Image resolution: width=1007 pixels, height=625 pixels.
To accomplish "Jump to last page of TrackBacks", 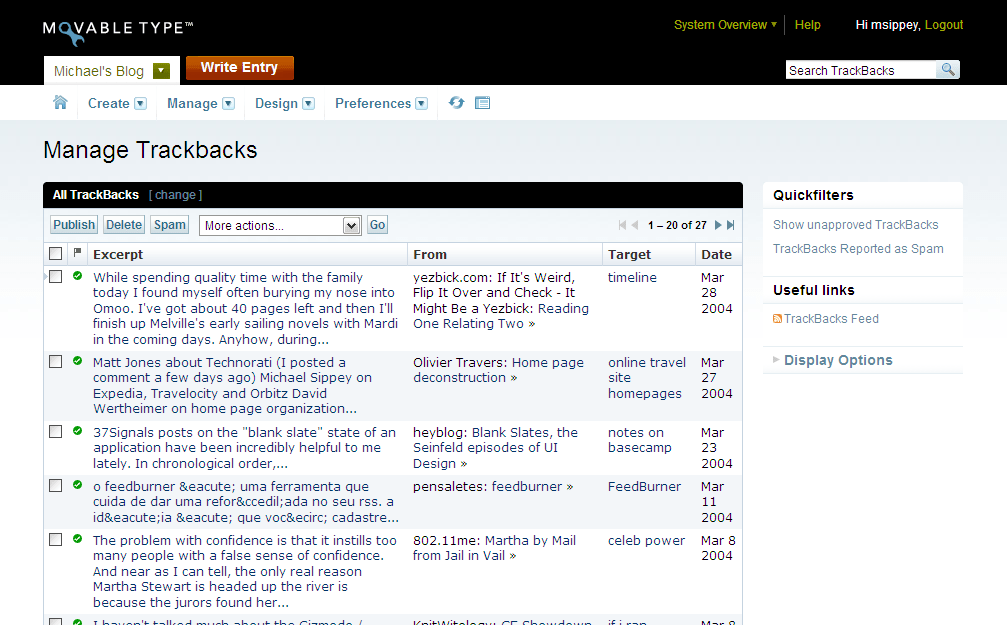I will [730, 225].
